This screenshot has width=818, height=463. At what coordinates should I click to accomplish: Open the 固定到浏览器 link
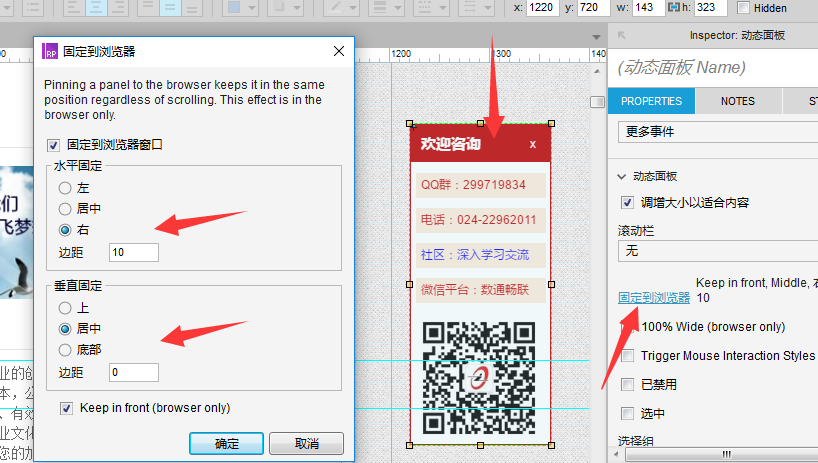(654, 297)
